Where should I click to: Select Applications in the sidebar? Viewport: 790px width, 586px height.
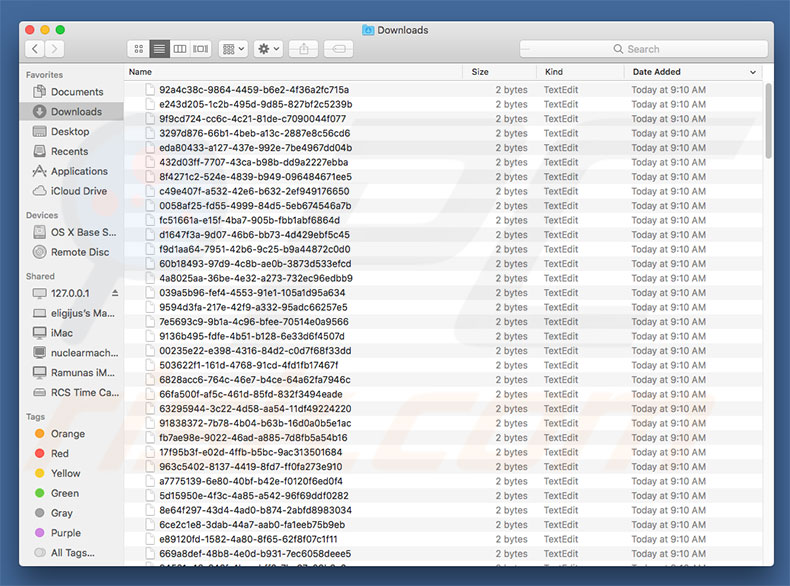[x=79, y=171]
